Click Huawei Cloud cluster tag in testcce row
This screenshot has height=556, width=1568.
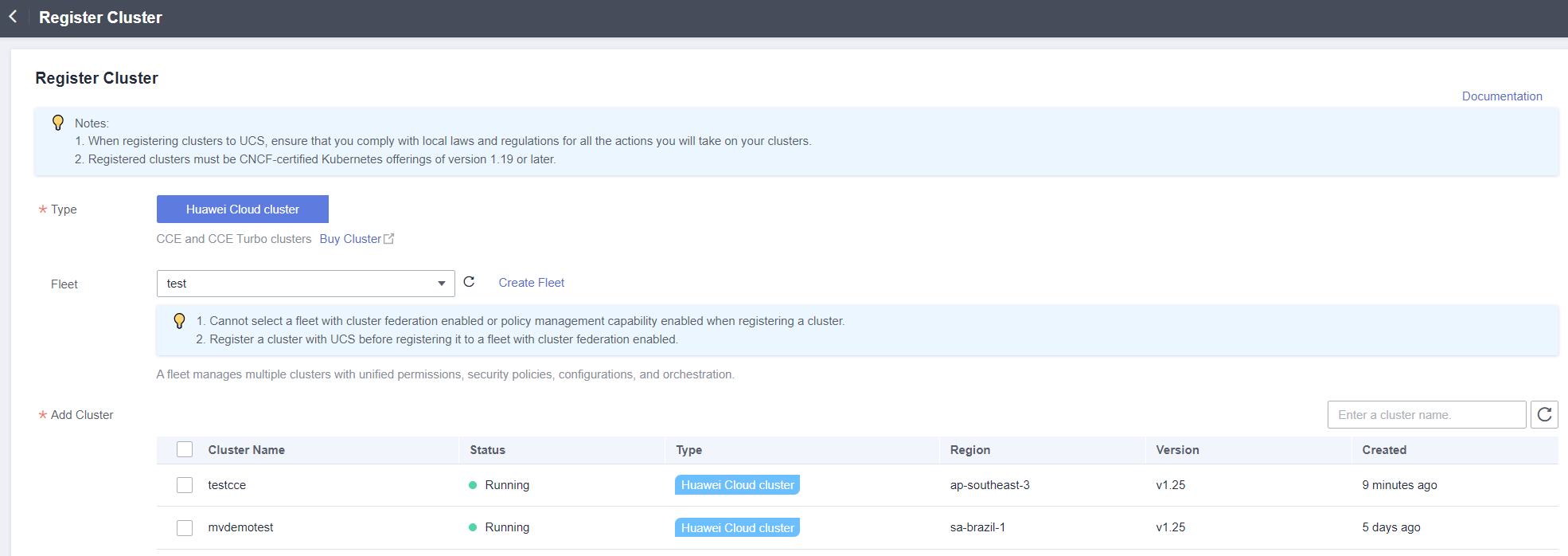coord(737,485)
